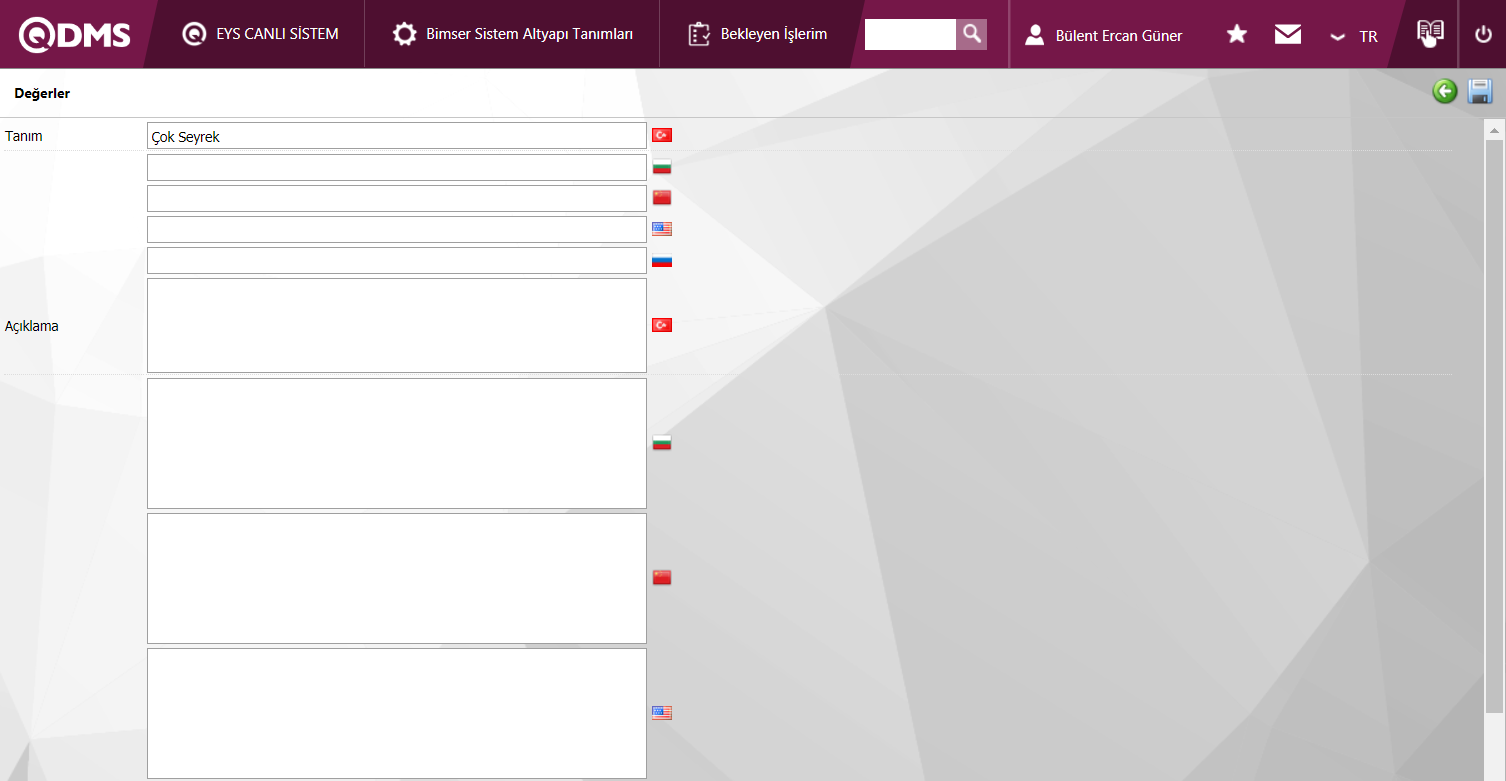Image resolution: width=1506 pixels, height=781 pixels.
Task: Click Tanım Bulgarian language input field
Action: pyautogui.click(x=397, y=167)
